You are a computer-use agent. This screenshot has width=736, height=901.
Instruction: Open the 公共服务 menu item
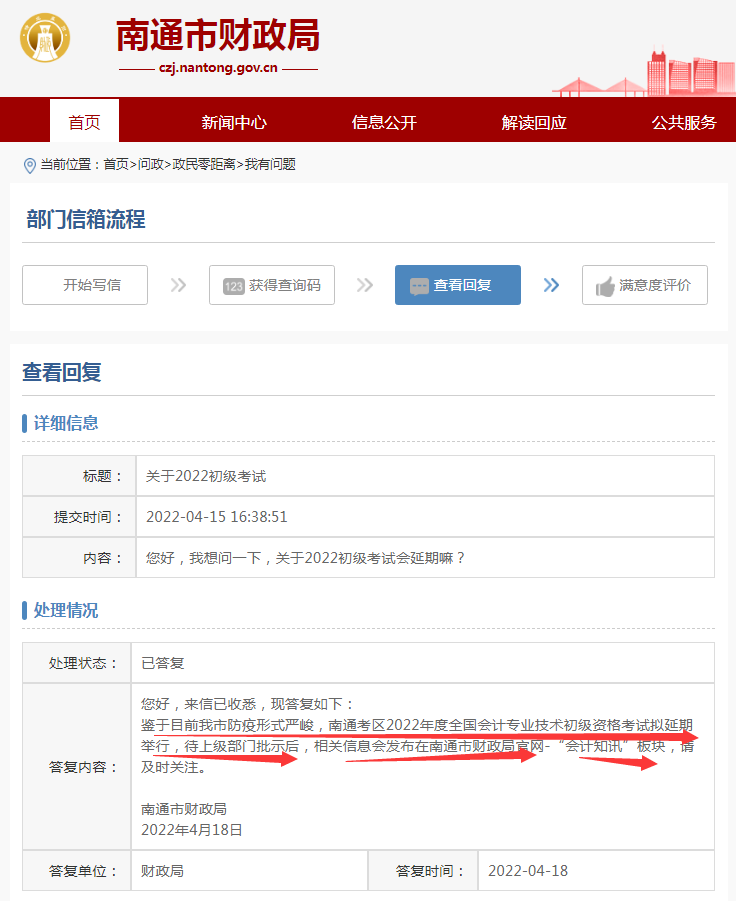click(684, 122)
